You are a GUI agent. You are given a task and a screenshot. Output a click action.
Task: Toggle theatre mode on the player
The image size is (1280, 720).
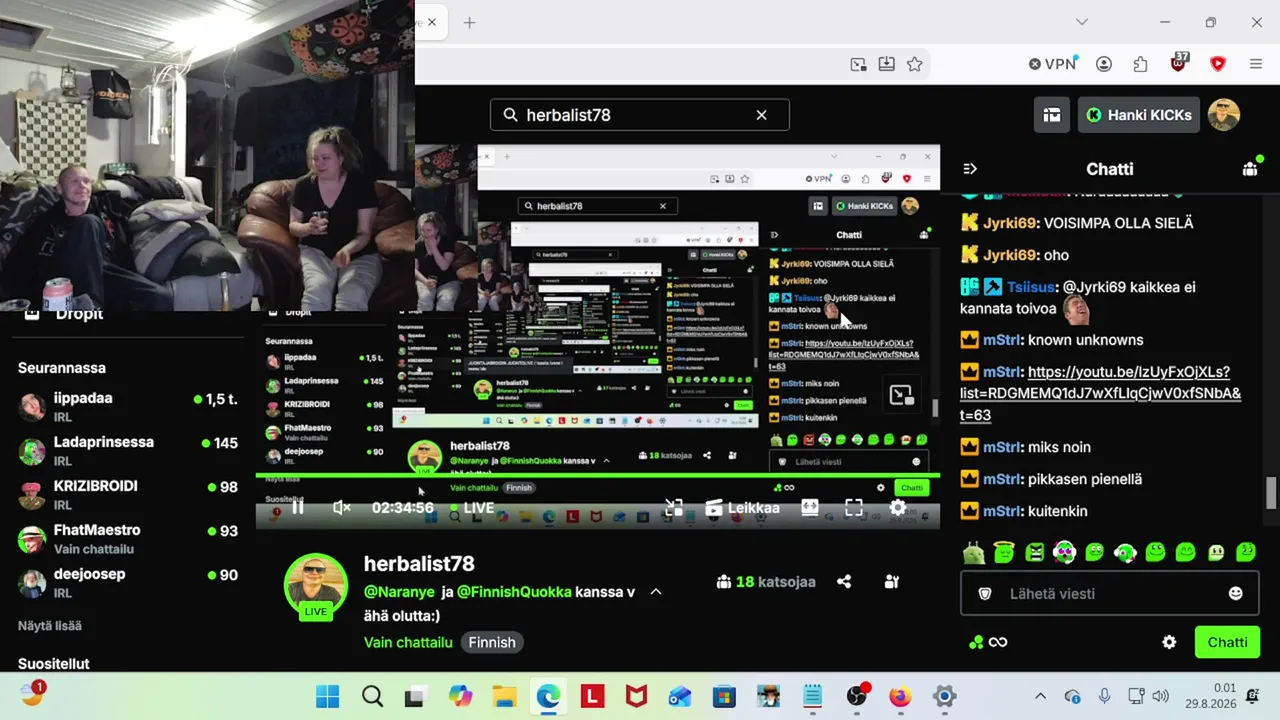click(x=810, y=508)
